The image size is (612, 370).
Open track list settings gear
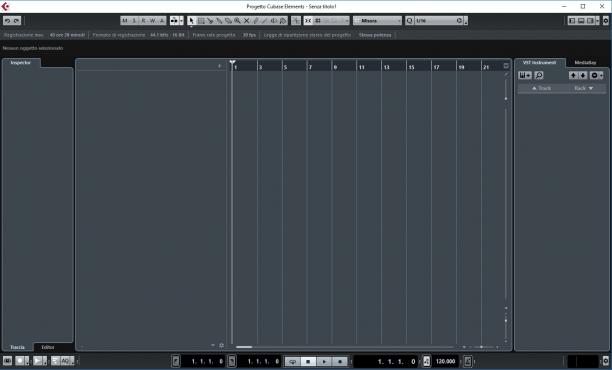221,345
